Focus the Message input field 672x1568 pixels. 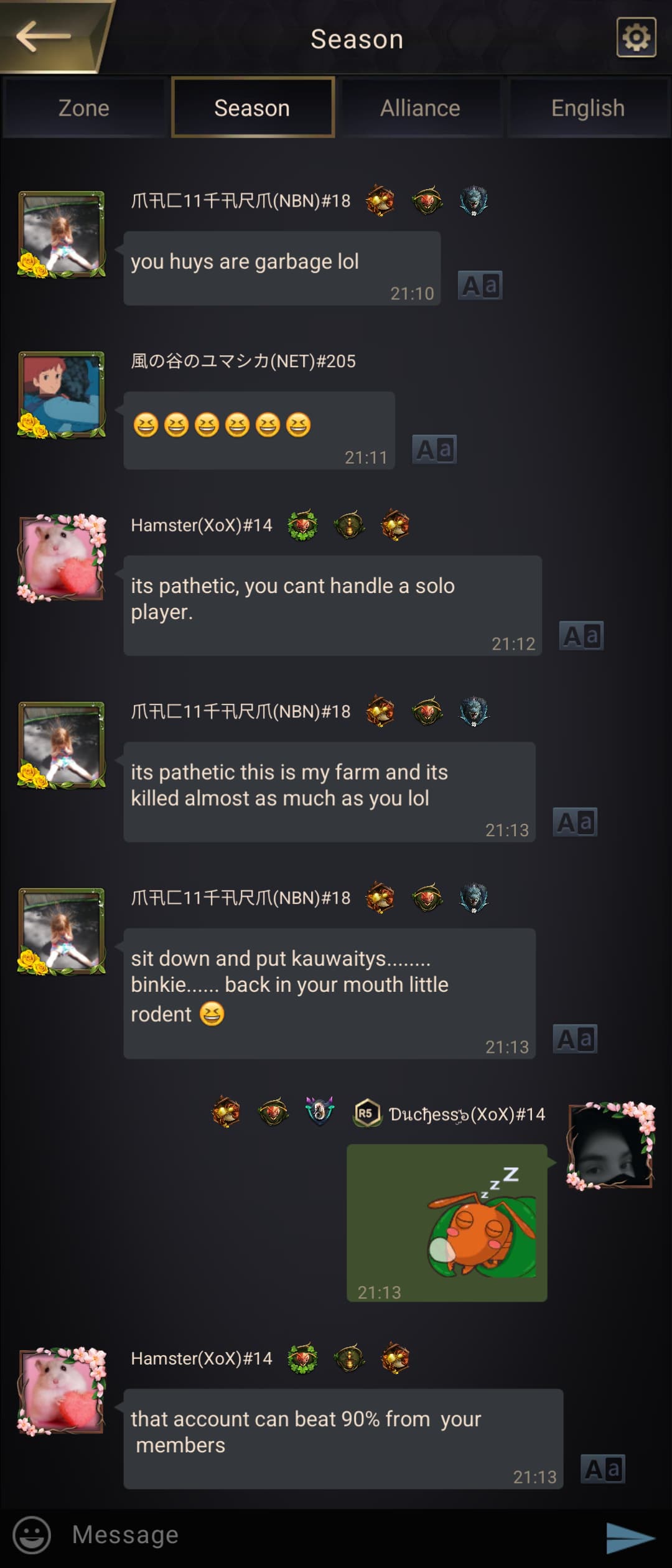(324, 1535)
